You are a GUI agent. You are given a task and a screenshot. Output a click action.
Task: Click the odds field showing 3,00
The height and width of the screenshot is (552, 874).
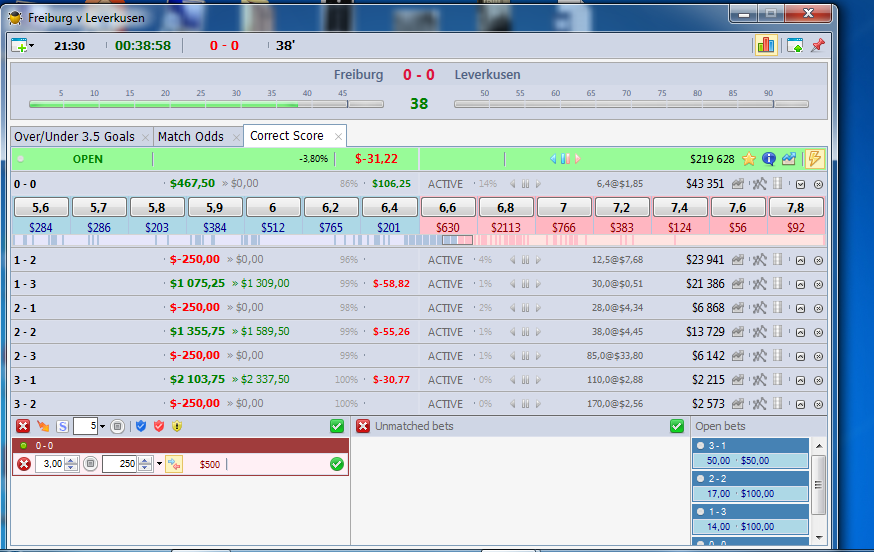tap(50, 464)
